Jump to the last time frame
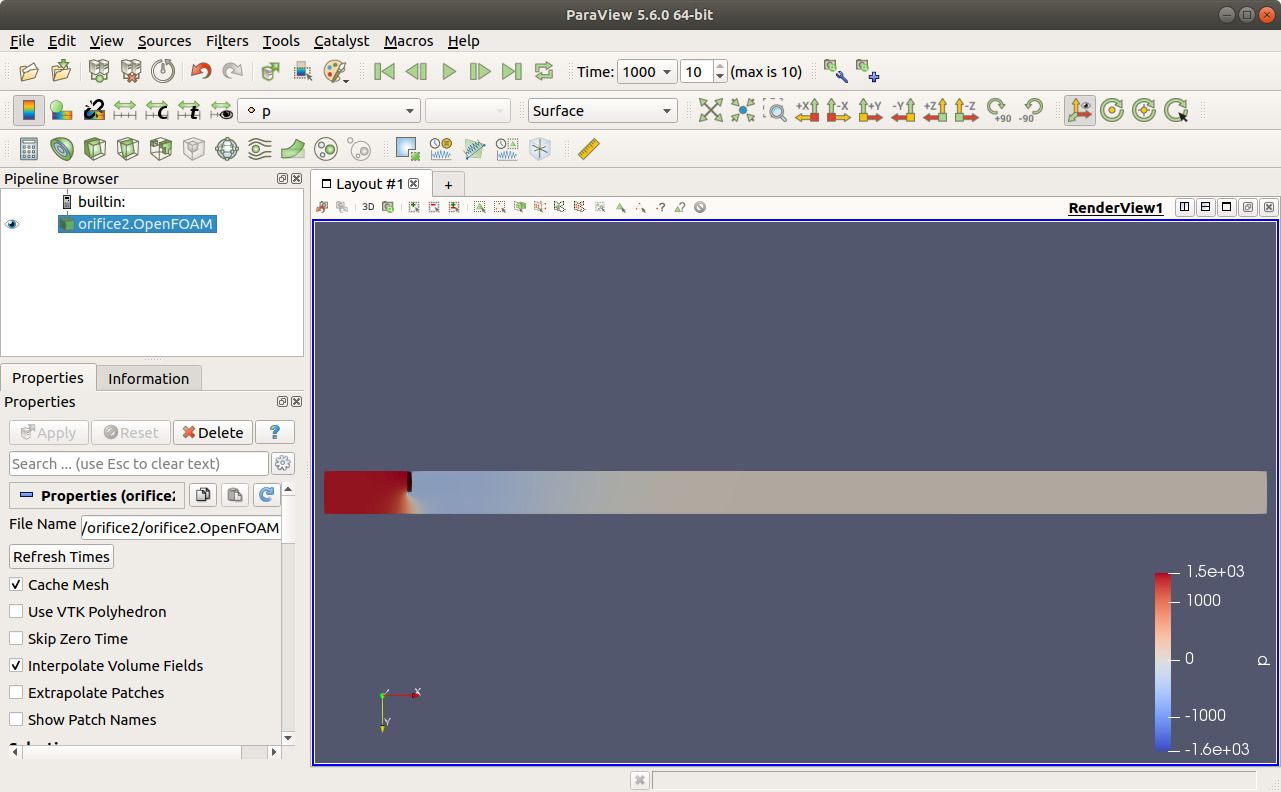Viewport: 1281px width, 792px height. 512,71
